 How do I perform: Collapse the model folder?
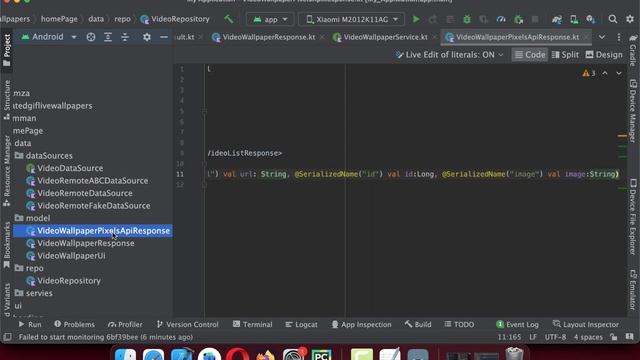click(x=33, y=218)
